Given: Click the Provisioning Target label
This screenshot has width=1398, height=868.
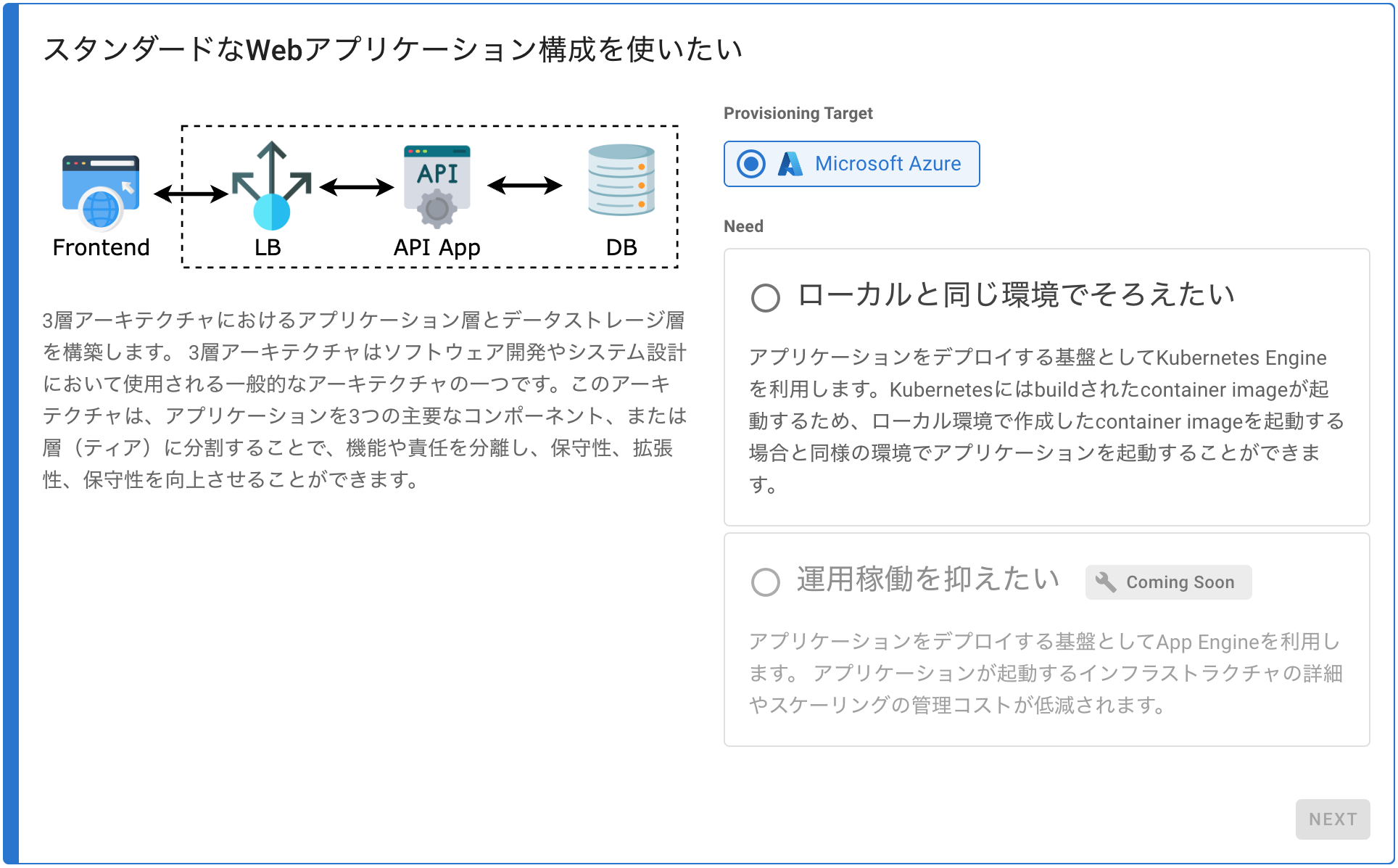Looking at the screenshot, I should coord(798,113).
